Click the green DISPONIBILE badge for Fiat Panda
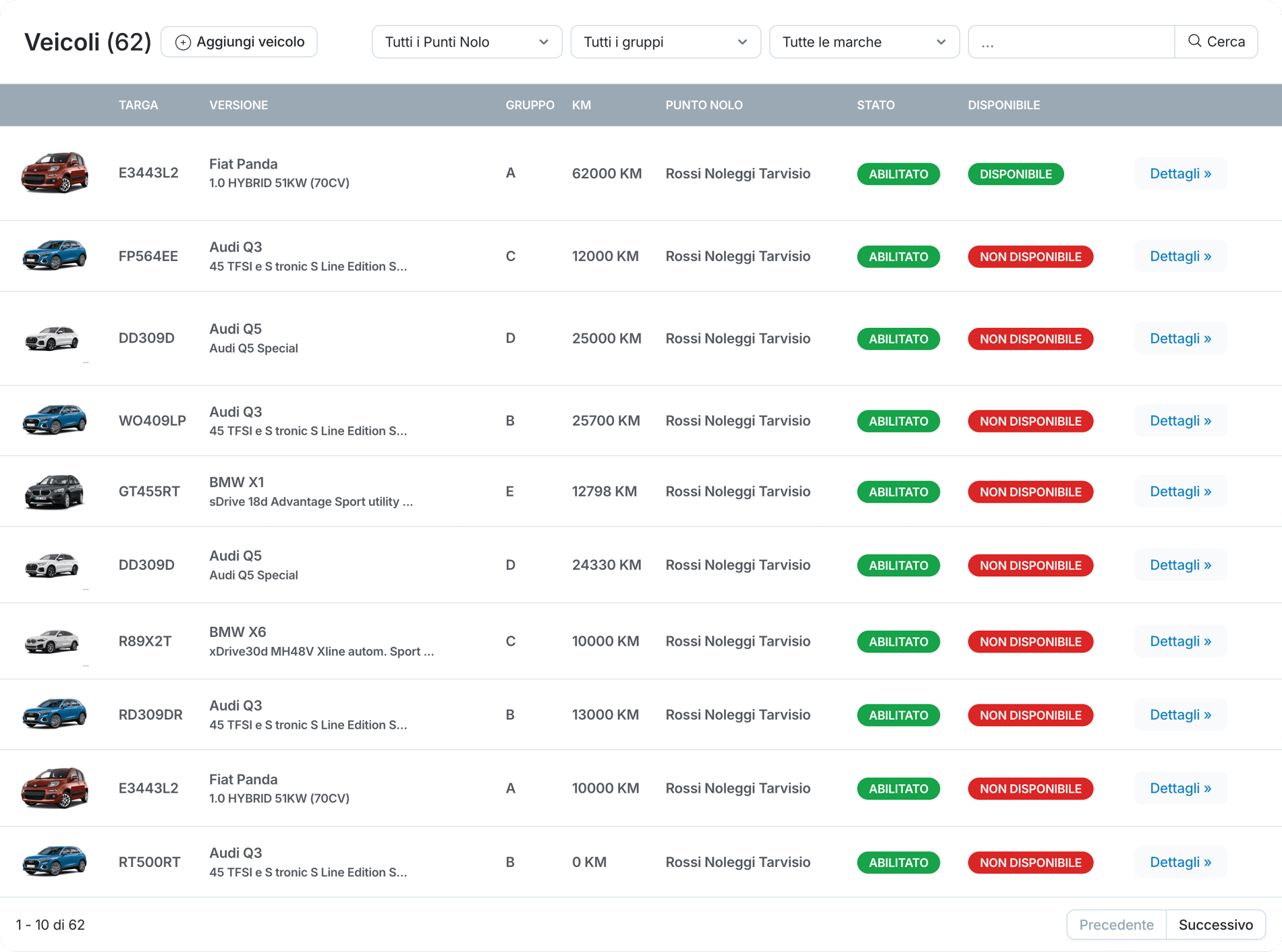This screenshot has width=1282, height=952. (1015, 174)
